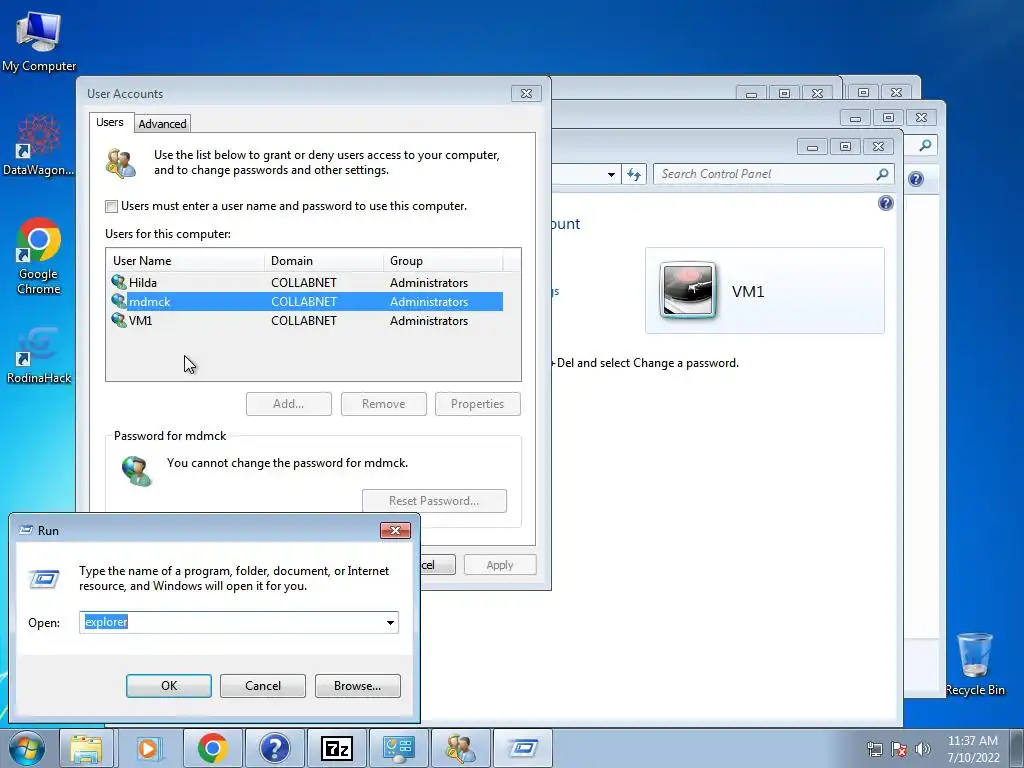Click Browse... in the Run dialog
Screen dimensions: 1024x768
pos(357,686)
